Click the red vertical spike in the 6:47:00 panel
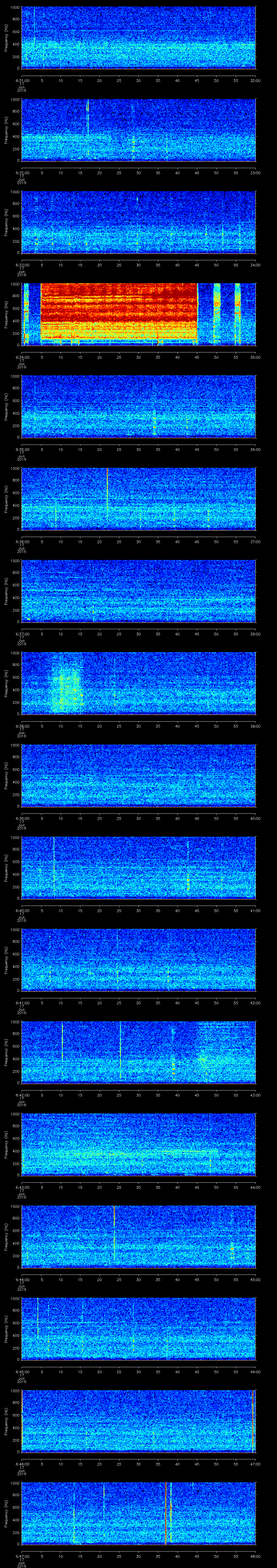 [166, 1514]
